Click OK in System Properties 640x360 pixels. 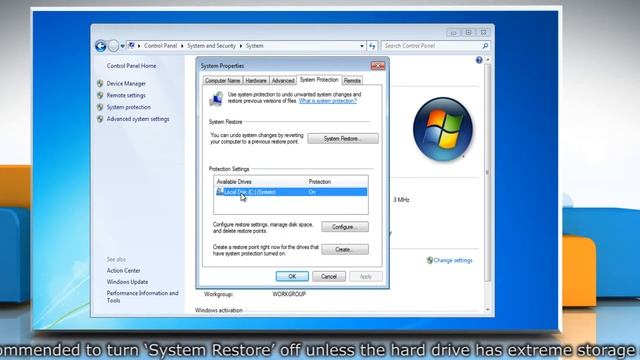click(292, 277)
